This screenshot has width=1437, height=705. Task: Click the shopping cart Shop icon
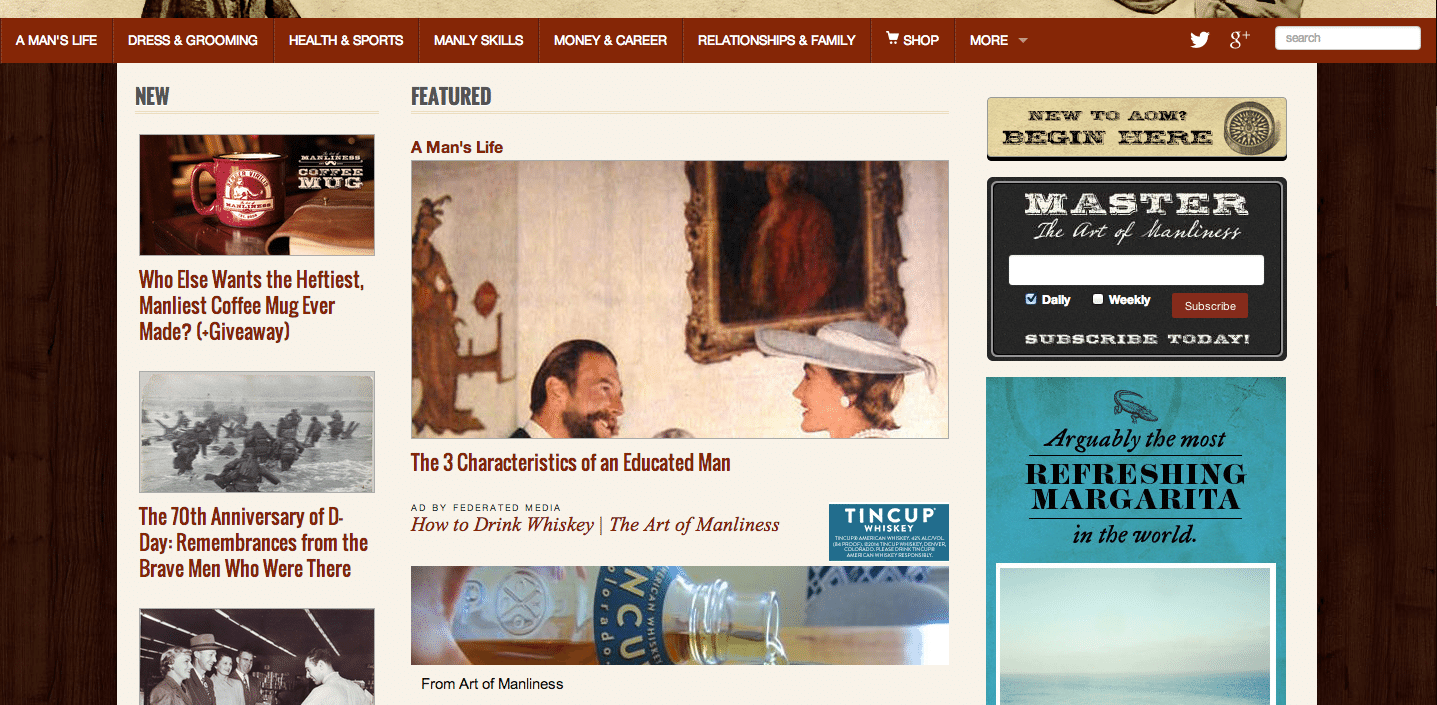[x=892, y=39]
